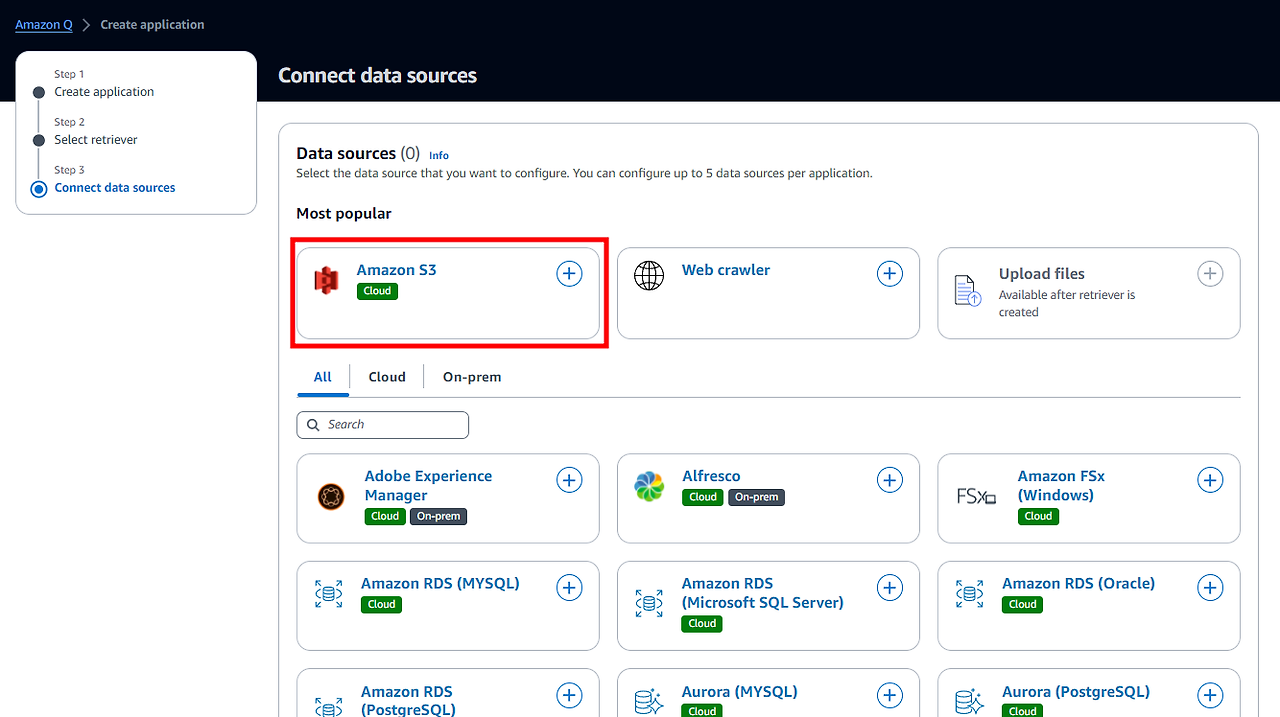The width and height of the screenshot is (1280, 717).
Task: Add Amazon RDS (Oracle) plus icon
Action: [1210, 587]
